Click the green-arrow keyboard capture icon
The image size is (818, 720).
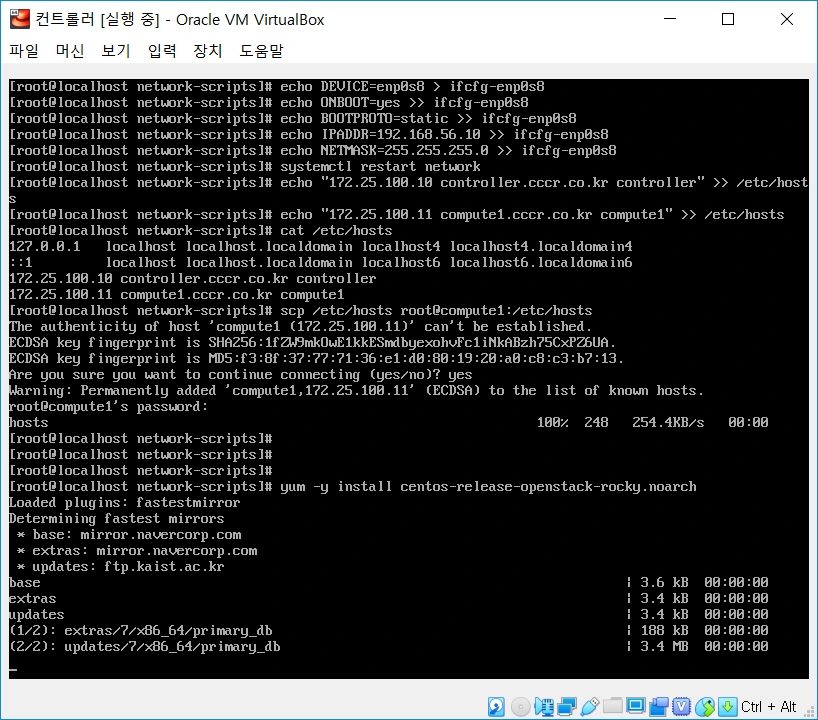pyautogui.click(x=727, y=707)
